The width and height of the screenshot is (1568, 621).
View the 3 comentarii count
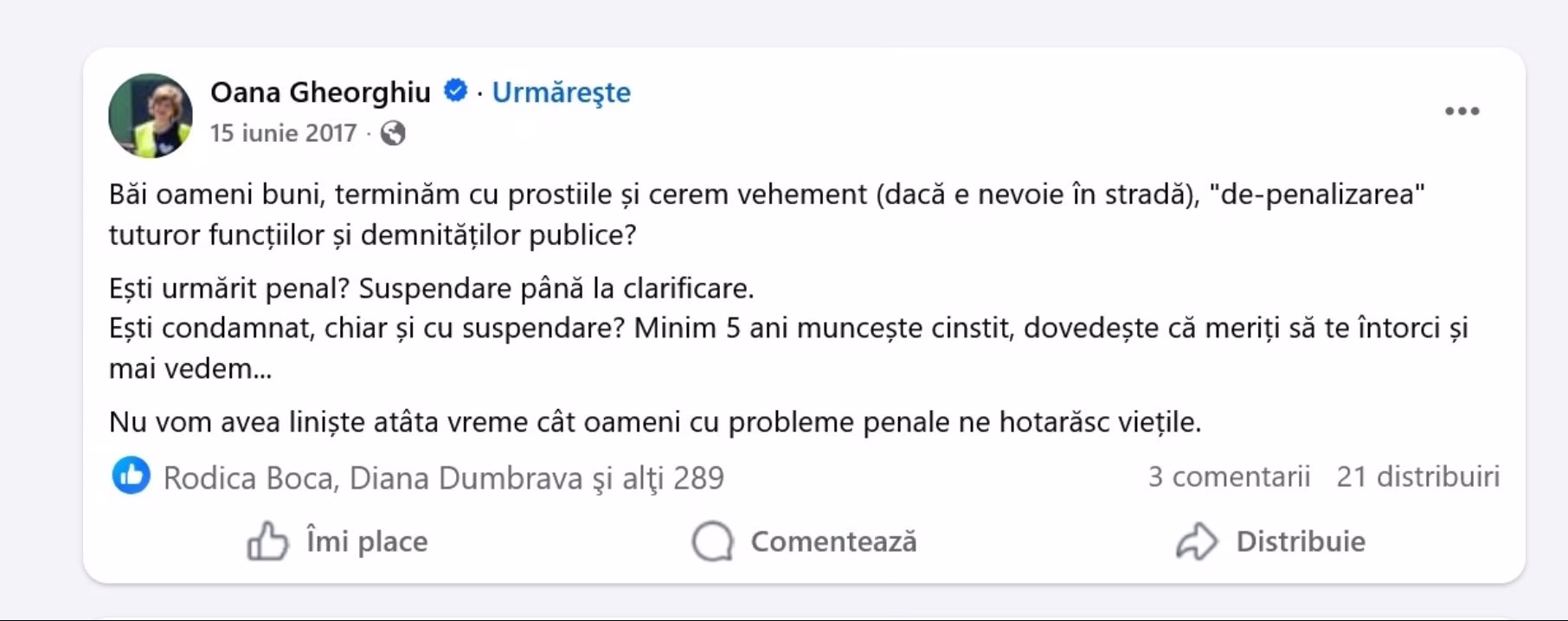[x=1229, y=477]
